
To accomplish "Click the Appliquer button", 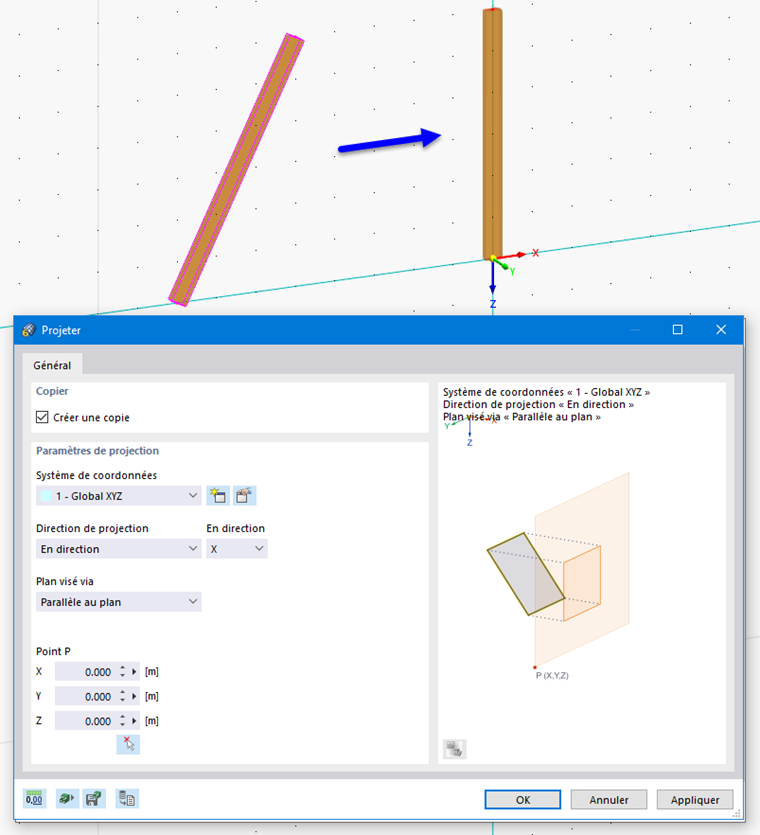I will tap(695, 800).
